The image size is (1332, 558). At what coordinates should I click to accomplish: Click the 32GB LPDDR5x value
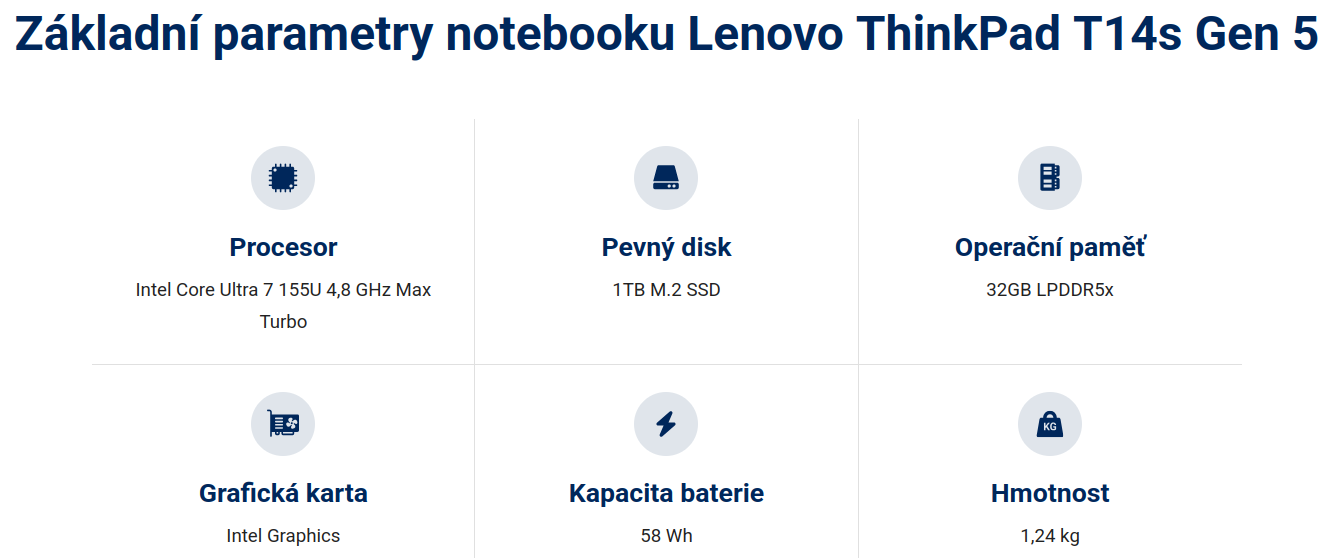[1050, 290]
